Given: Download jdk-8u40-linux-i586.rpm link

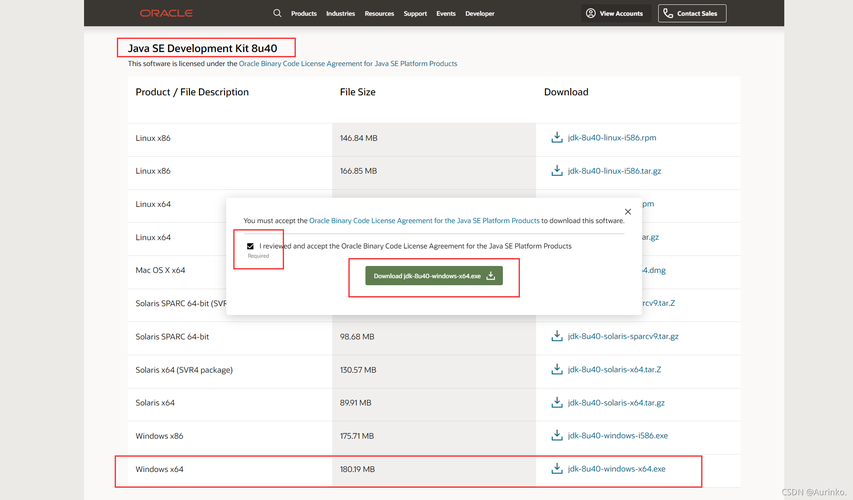Looking at the screenshot, I should pos(611,138).
